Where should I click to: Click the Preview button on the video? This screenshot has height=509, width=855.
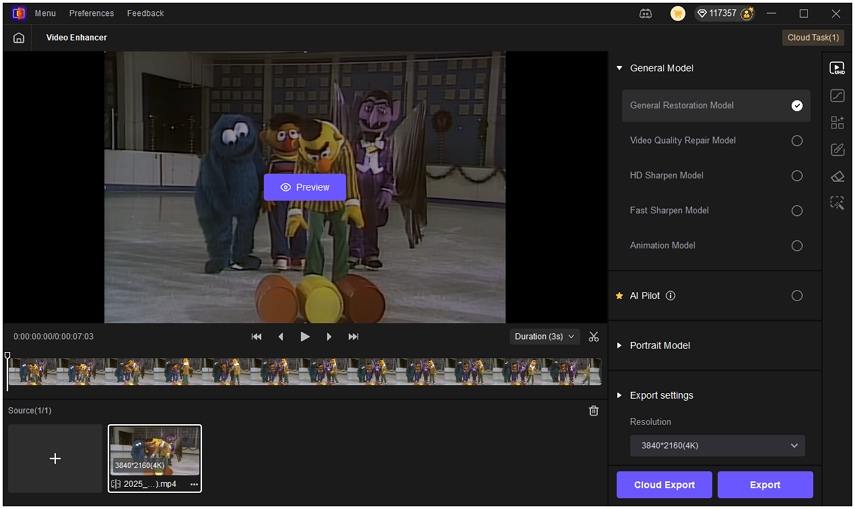(x=305, y=187)
